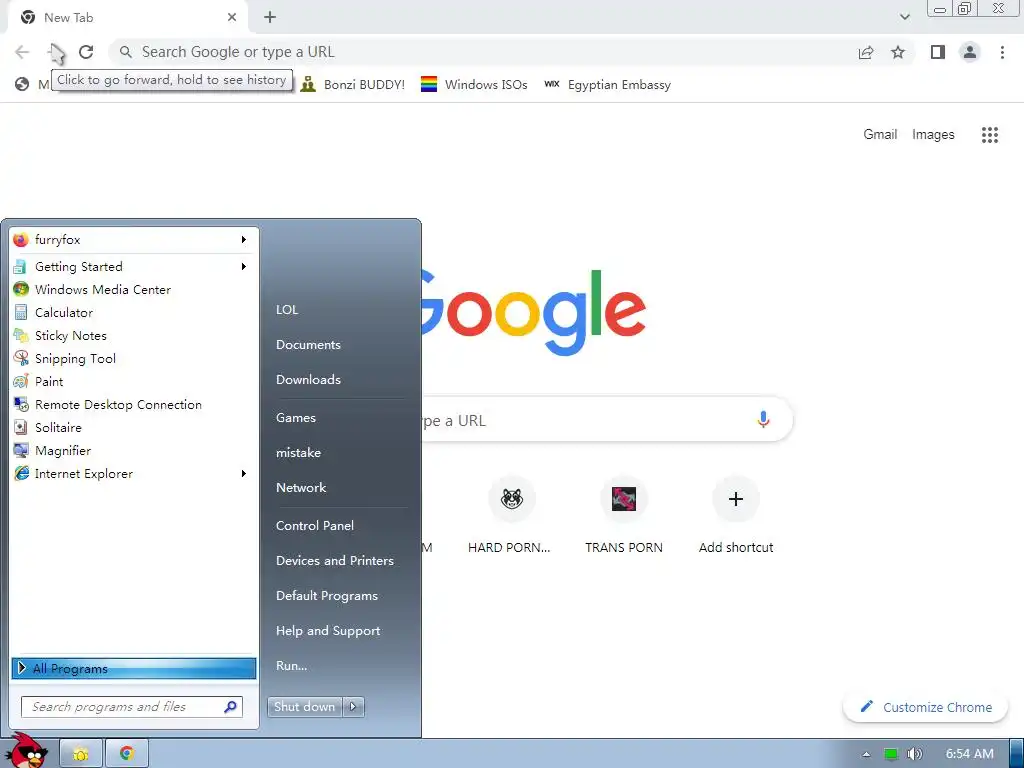Click the Paint palette icon
Image resolution: width=1024 pixels, height=768 pixels.
(21, 381)
